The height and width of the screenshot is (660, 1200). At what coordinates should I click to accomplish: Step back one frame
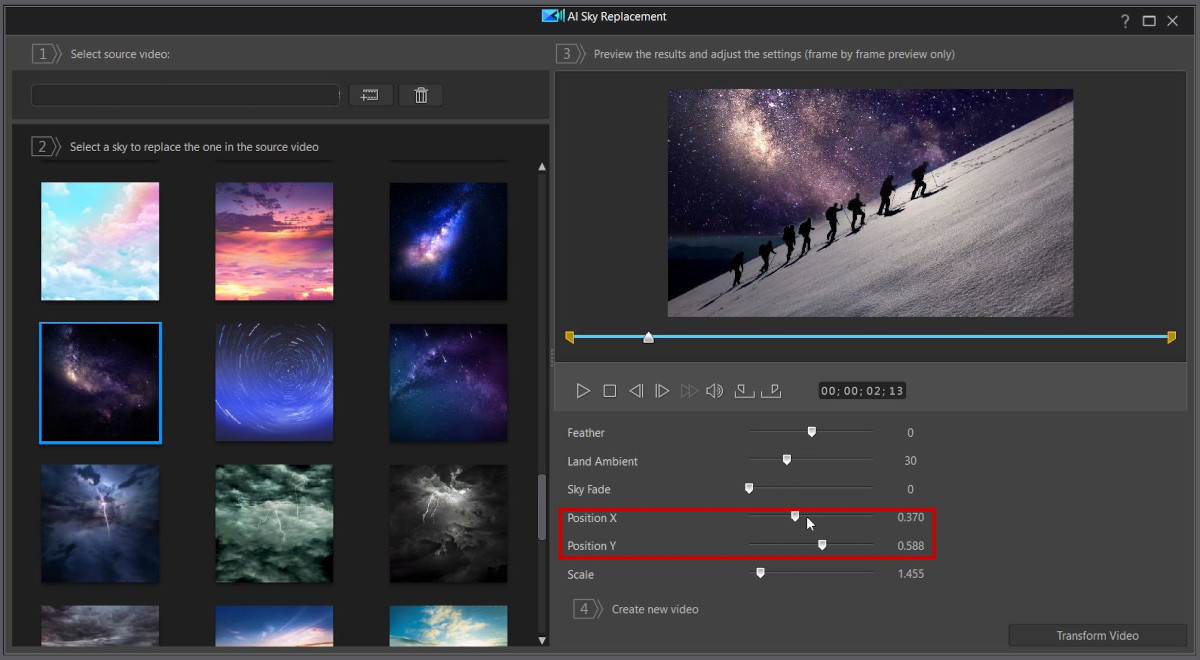[x=636, y=391]
